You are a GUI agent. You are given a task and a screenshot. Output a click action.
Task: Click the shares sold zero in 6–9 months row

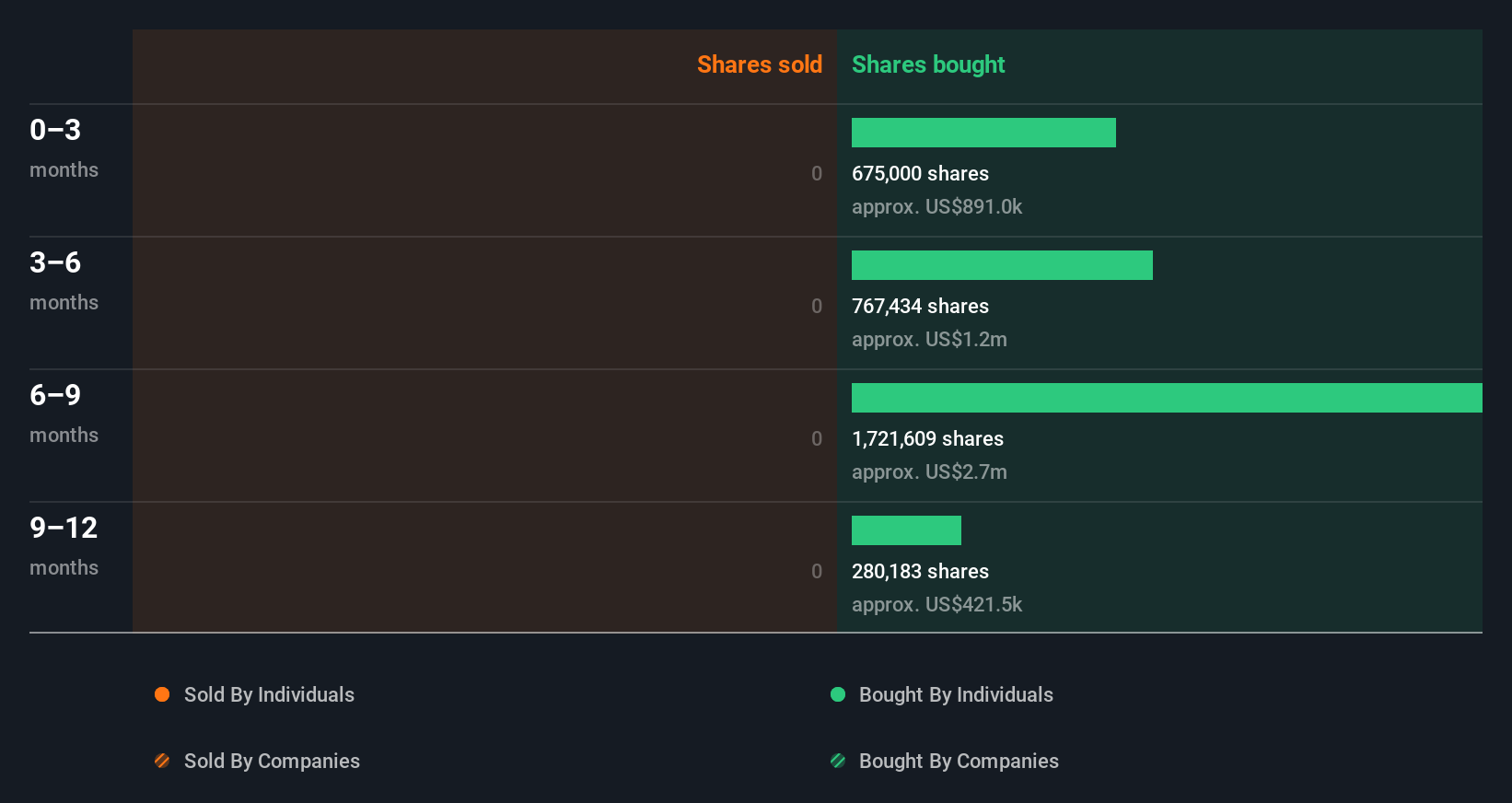tap(817, 438)
